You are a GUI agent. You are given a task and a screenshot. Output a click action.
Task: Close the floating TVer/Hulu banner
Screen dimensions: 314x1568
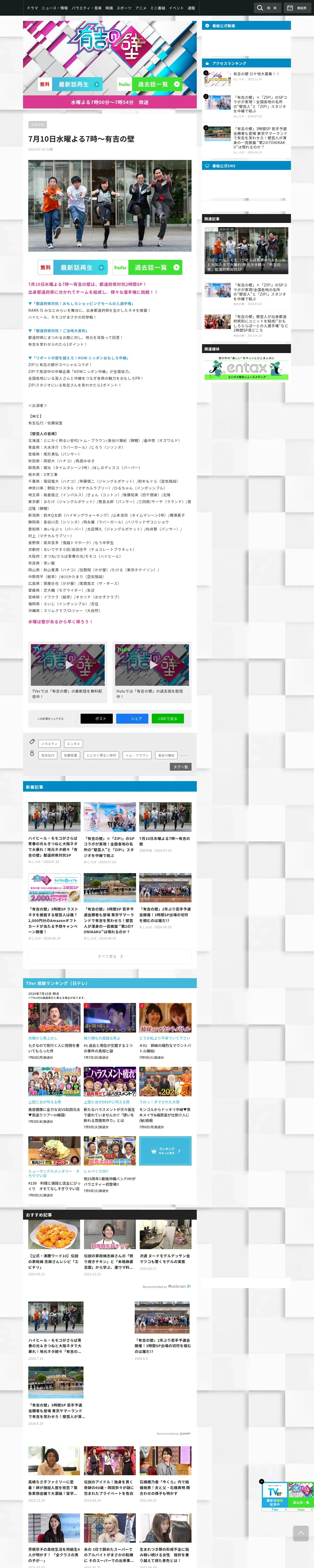click(x=262, y=1481)
